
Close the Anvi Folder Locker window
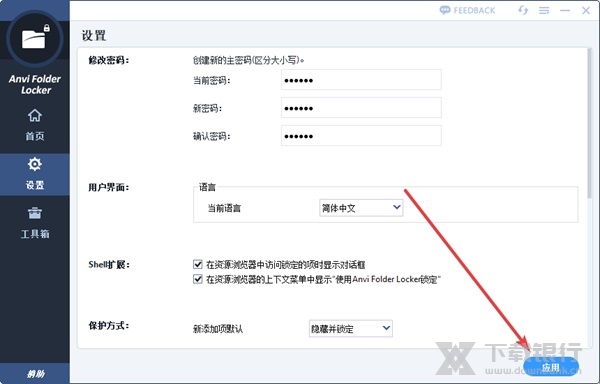[586, 10]
